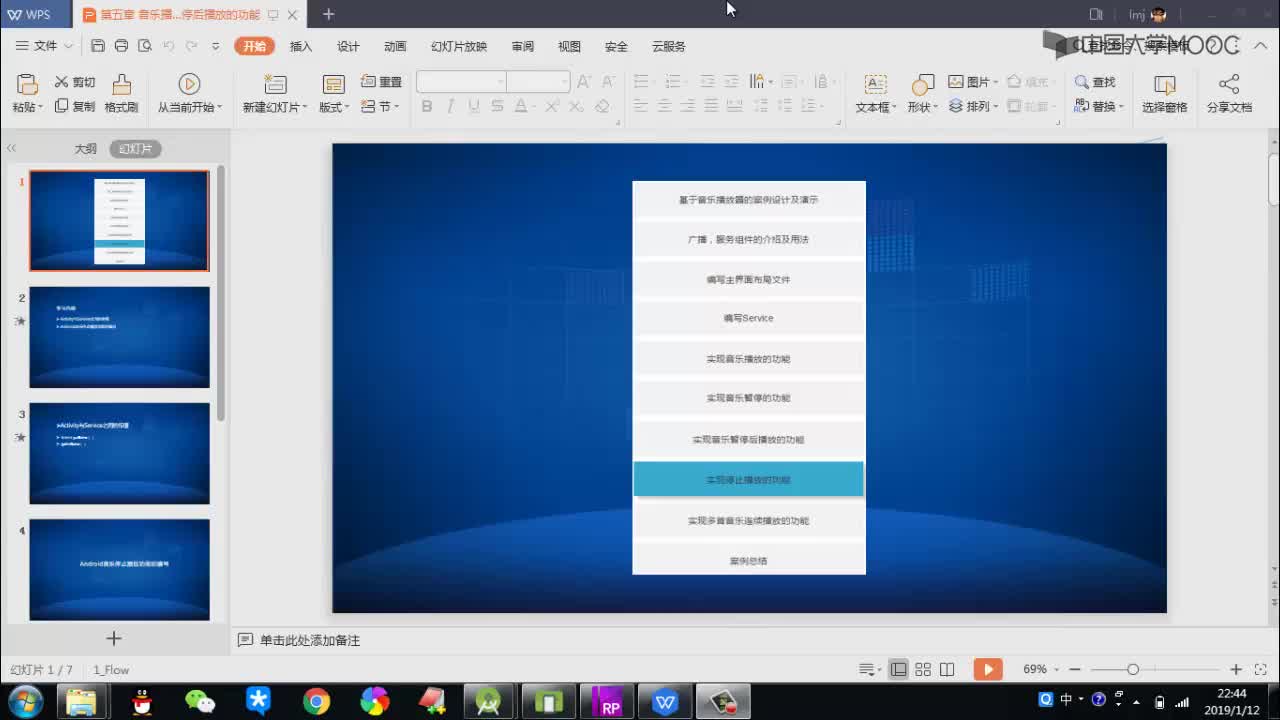Click the Windows Start button
Viewport: 1280px width, 720px height.
click(x=24, y=701)
